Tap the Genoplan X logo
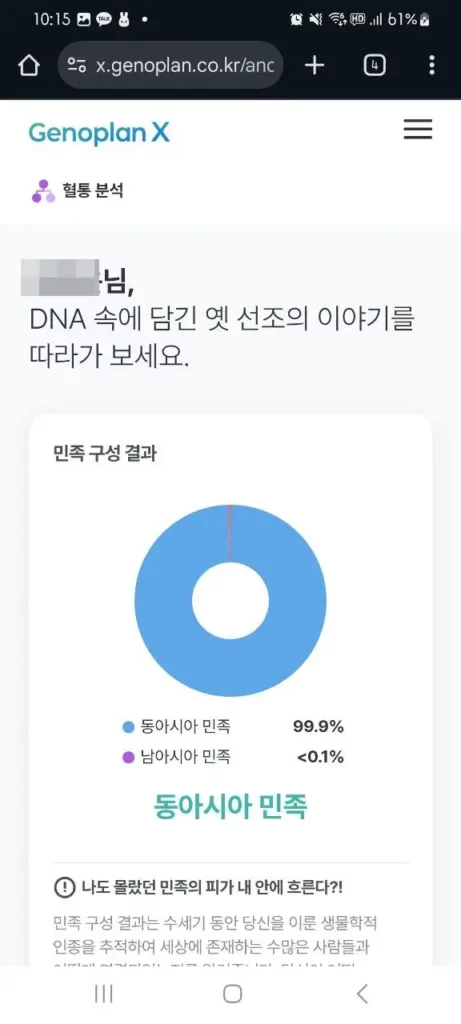This screenshot has width=461, height=1024. pyautogui.click(x=99, y=133)
